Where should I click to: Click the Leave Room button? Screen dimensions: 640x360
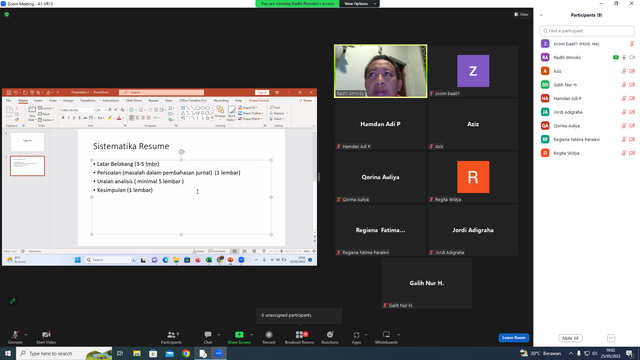click(x=513, y=338)
